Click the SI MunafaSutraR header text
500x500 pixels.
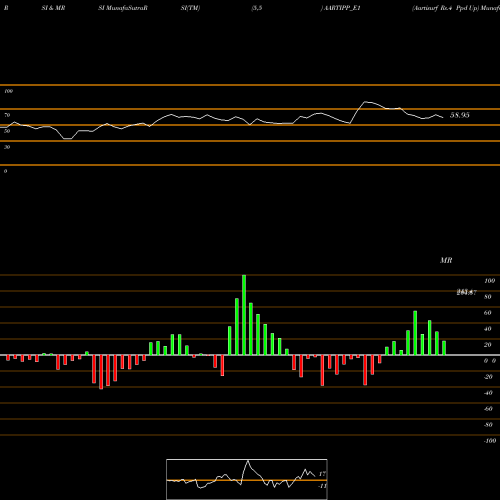click(123, 8)
